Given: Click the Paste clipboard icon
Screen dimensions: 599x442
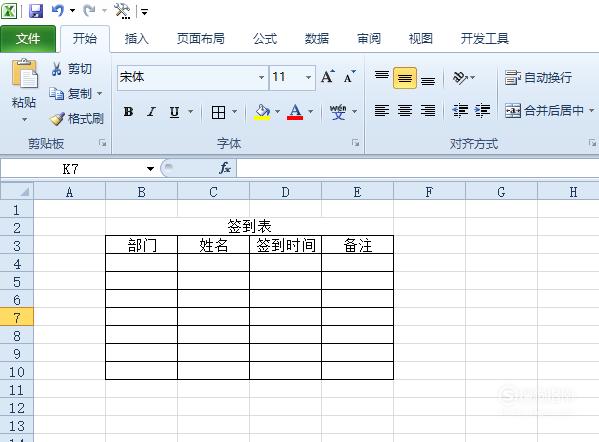Looking at the screenshot, I should click(24, 73).
